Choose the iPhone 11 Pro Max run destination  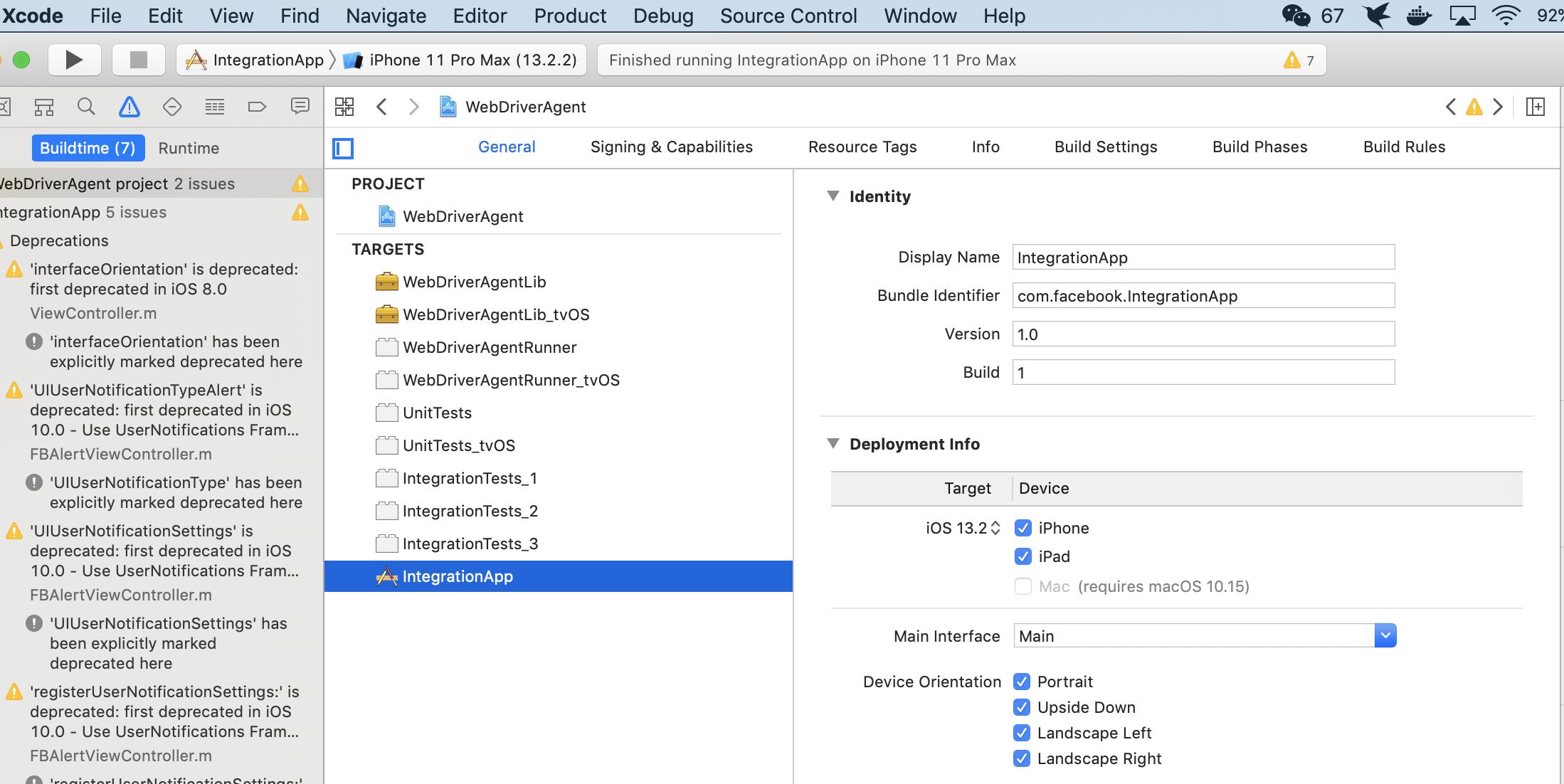pos(460,60)
